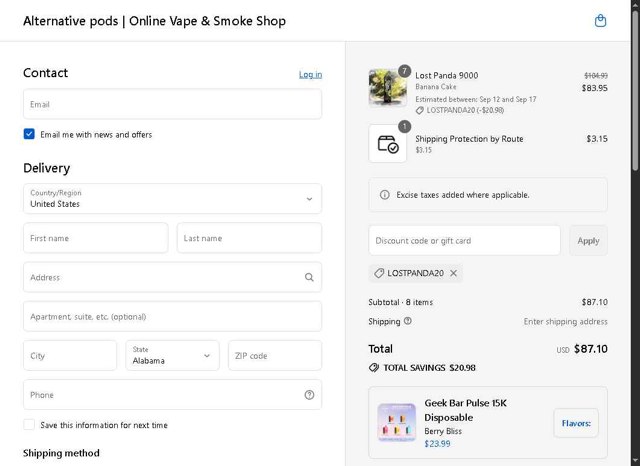Focus the Phone input field
This screenshot has height=466, width=640.
[172, 395]
